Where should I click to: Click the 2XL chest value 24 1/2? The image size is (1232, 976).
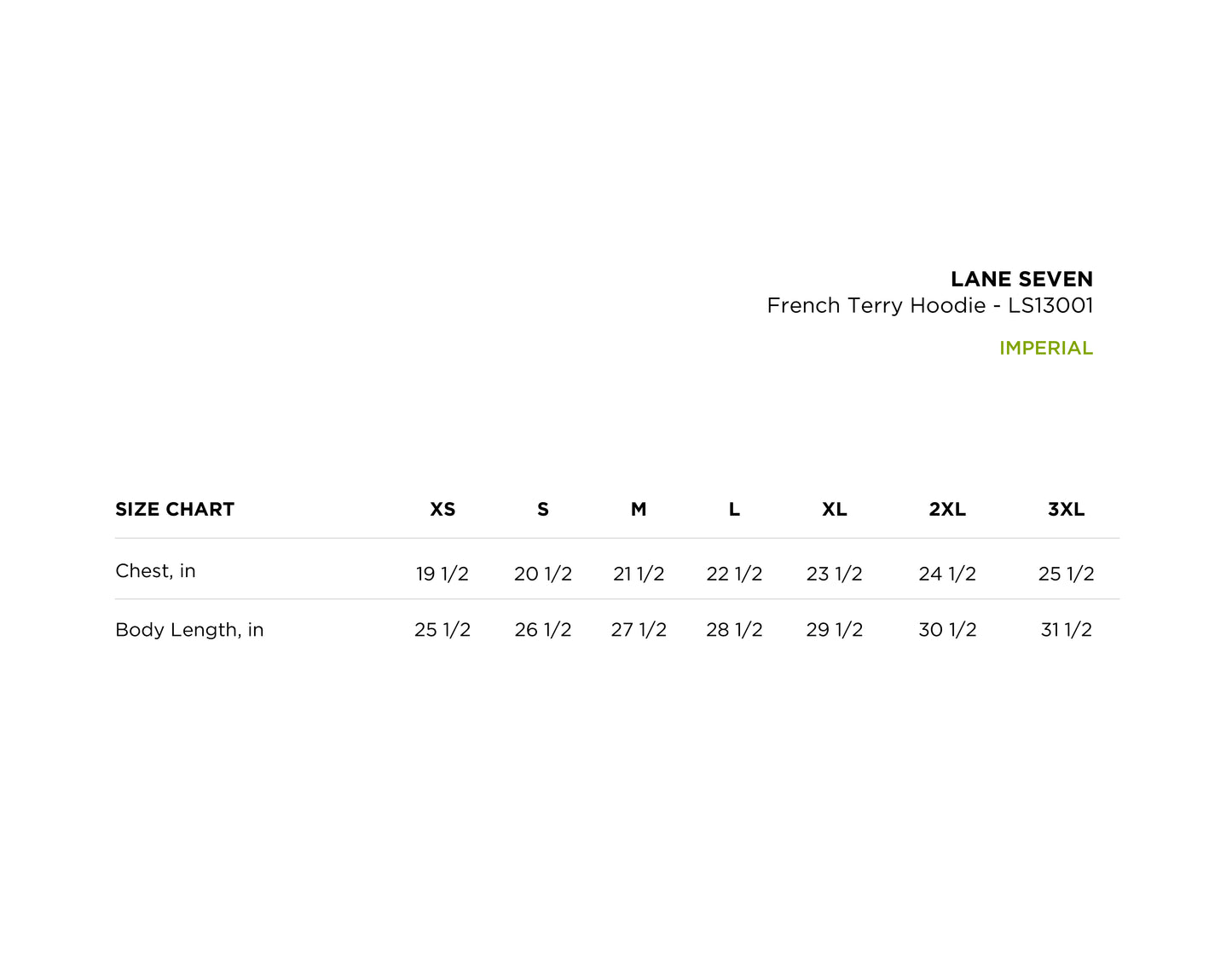pyautogui.click(x=947, y=574)
